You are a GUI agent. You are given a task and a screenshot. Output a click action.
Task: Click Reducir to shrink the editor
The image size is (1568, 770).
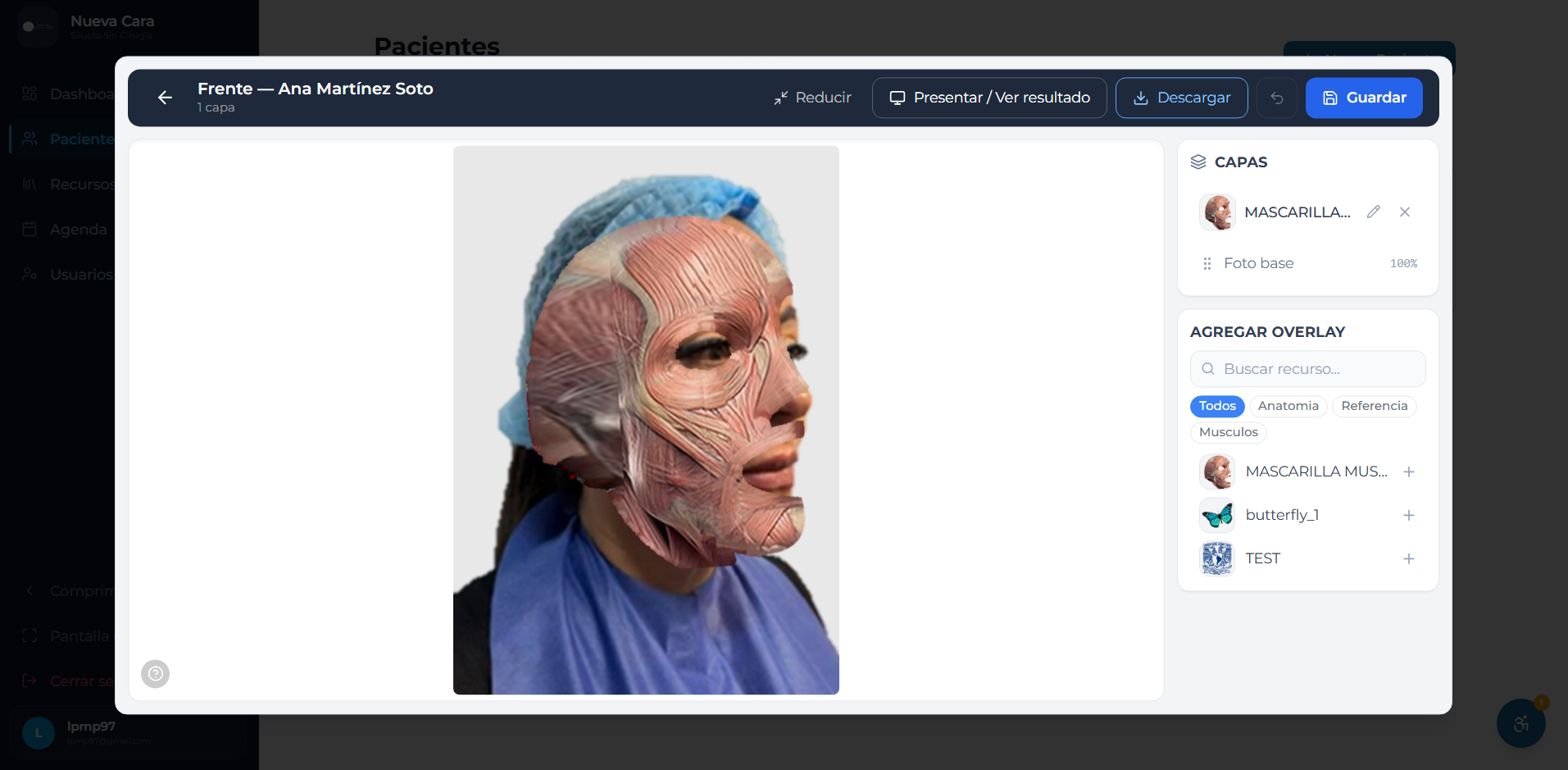pyautogui.click(x=812, y=98)
